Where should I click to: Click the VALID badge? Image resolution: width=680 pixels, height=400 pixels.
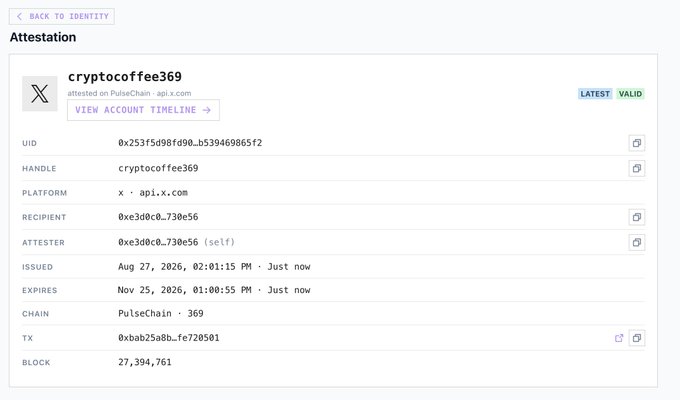click(630, 94)
